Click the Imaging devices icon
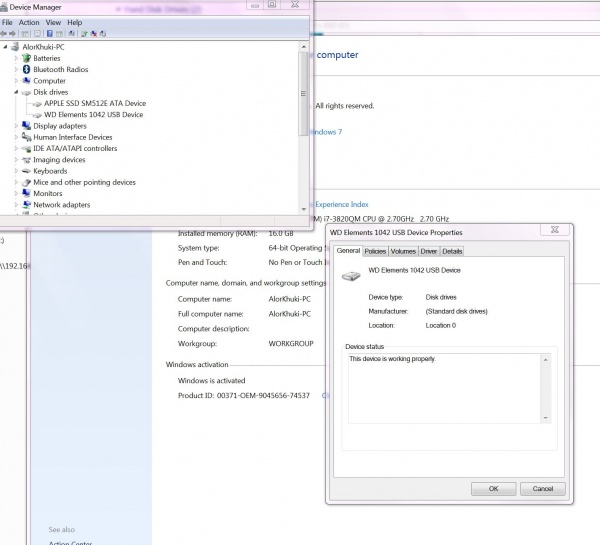This screenshot has width=600, height=545. [x=26, y=160]
